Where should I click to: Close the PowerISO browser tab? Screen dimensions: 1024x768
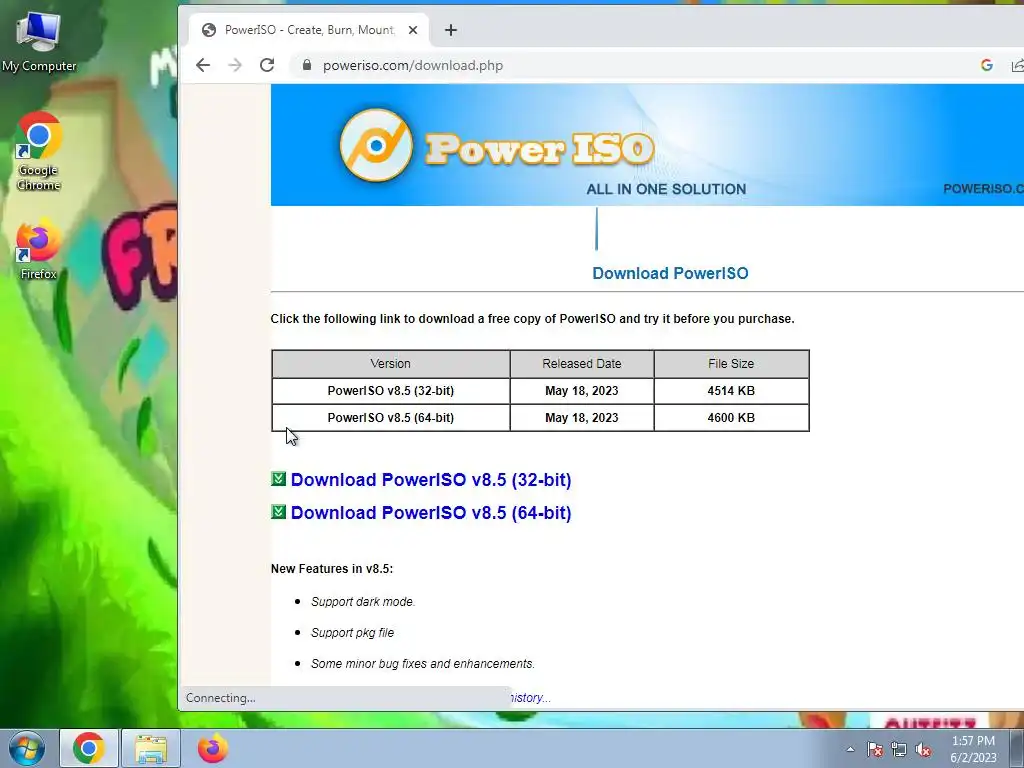pyautogui.click(x=413, y=30)
